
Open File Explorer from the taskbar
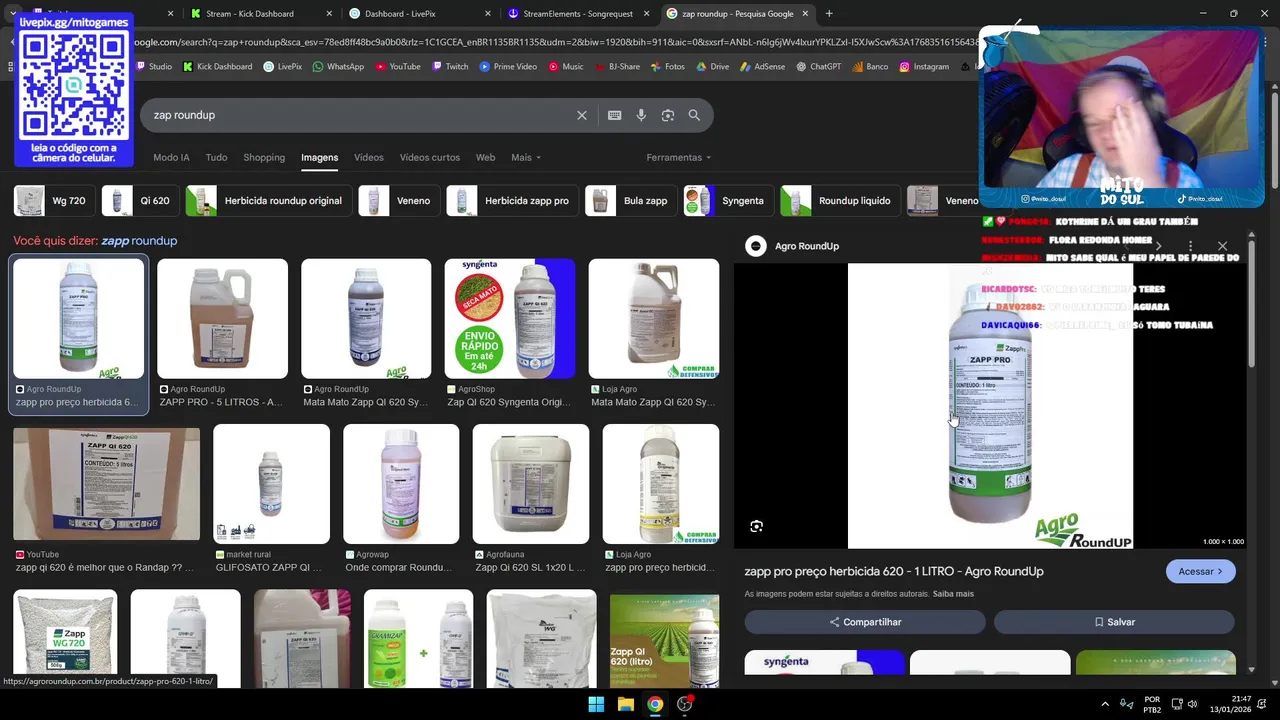(626, 704)
